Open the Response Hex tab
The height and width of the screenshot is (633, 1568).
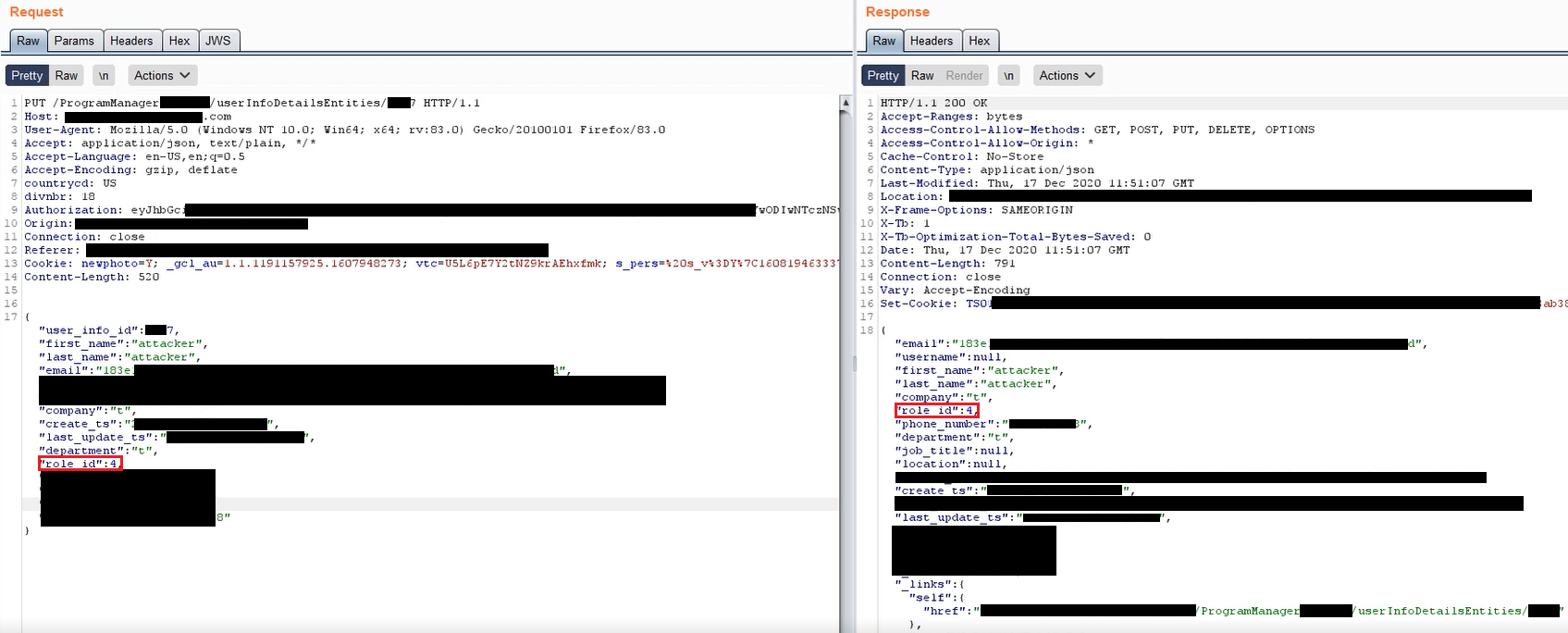point(980,41)
